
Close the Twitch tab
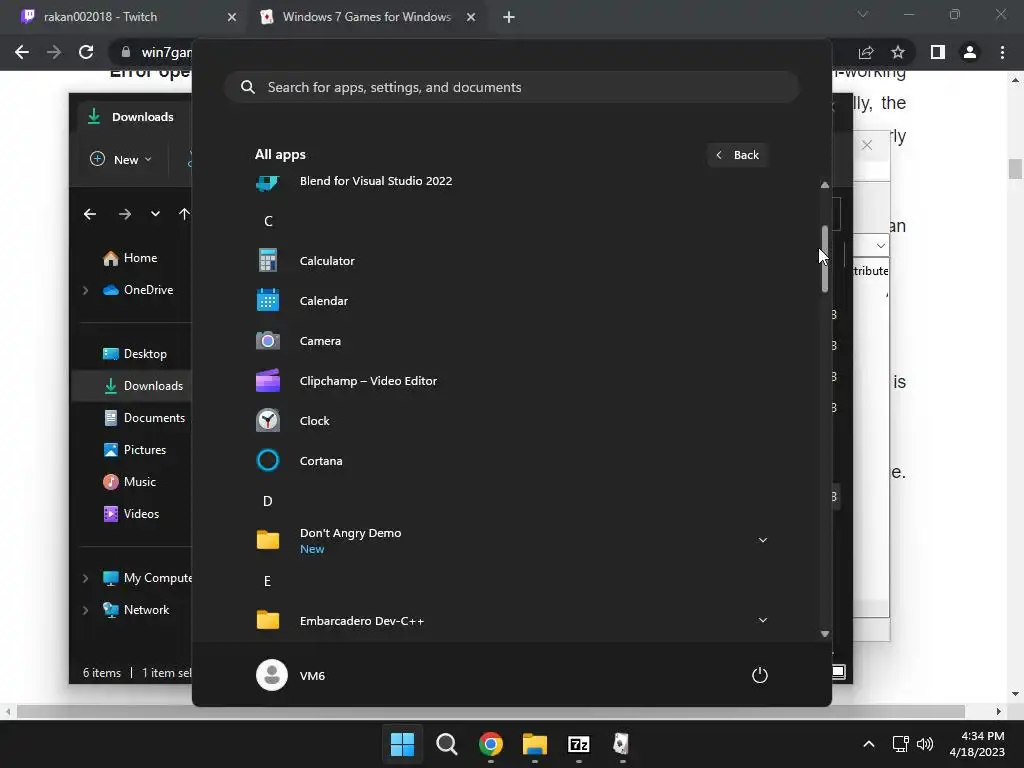coord(232,17)
